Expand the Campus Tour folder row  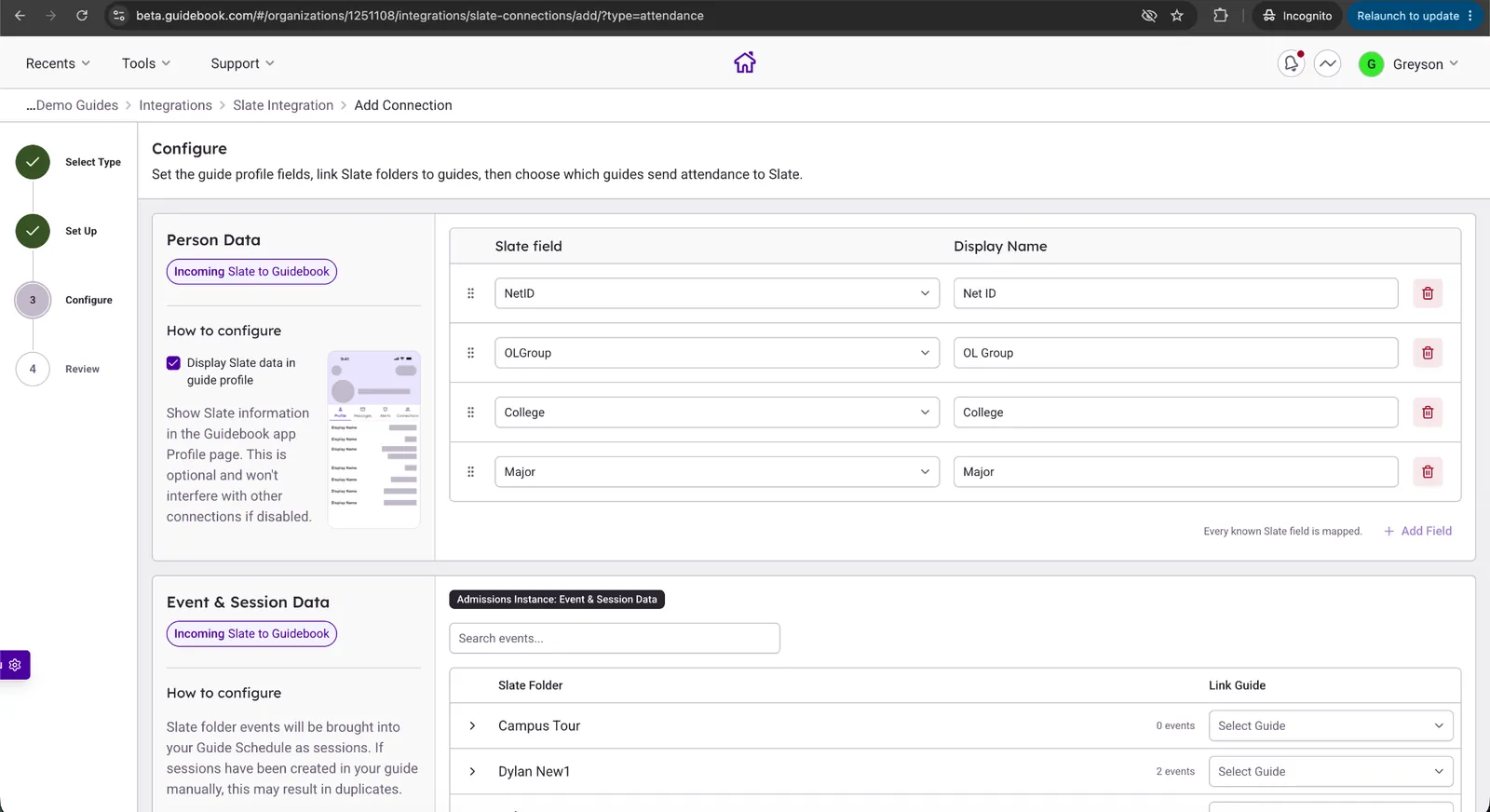[472, 726]
